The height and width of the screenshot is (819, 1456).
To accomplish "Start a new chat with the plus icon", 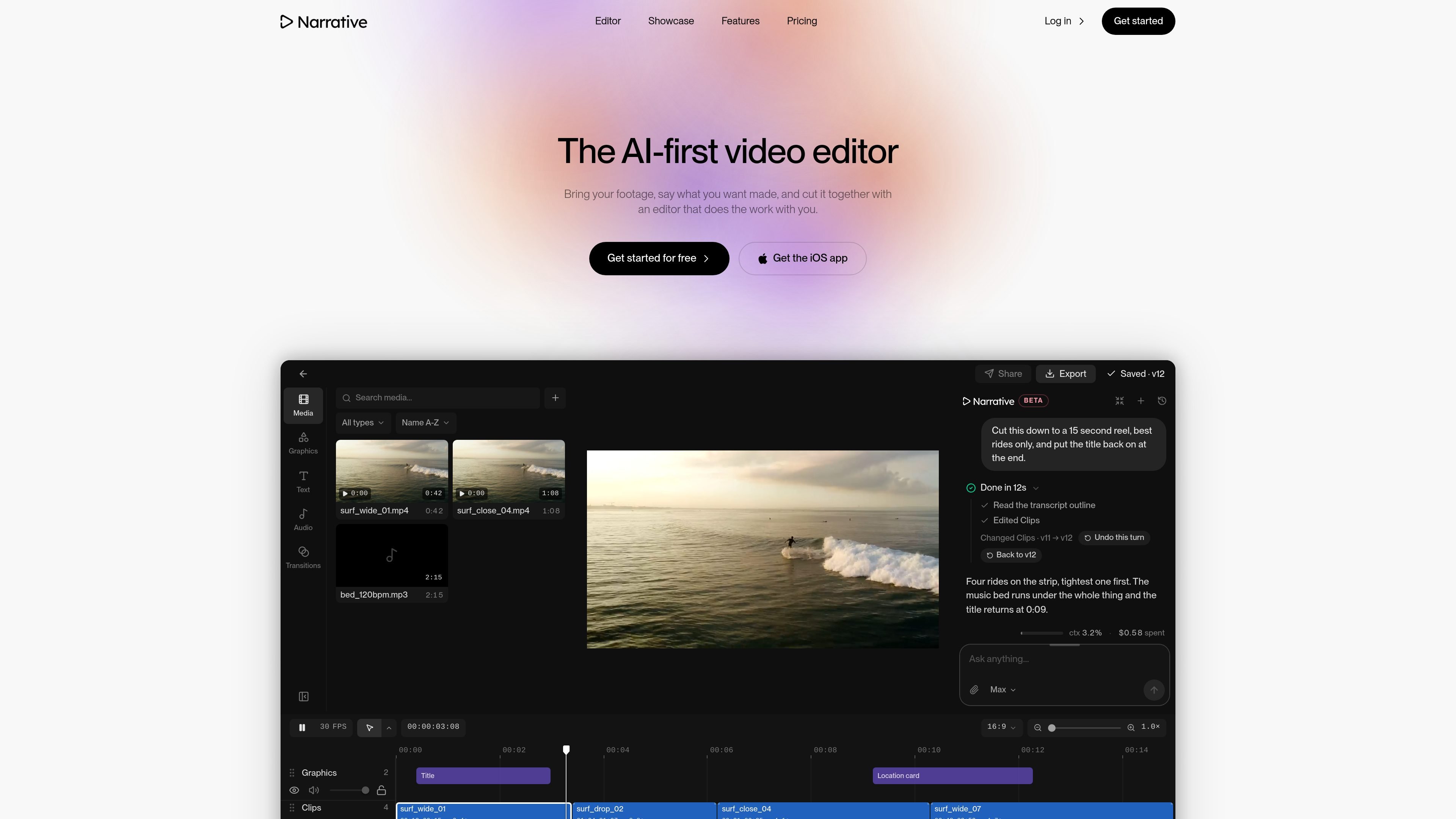I will 1141,401.
